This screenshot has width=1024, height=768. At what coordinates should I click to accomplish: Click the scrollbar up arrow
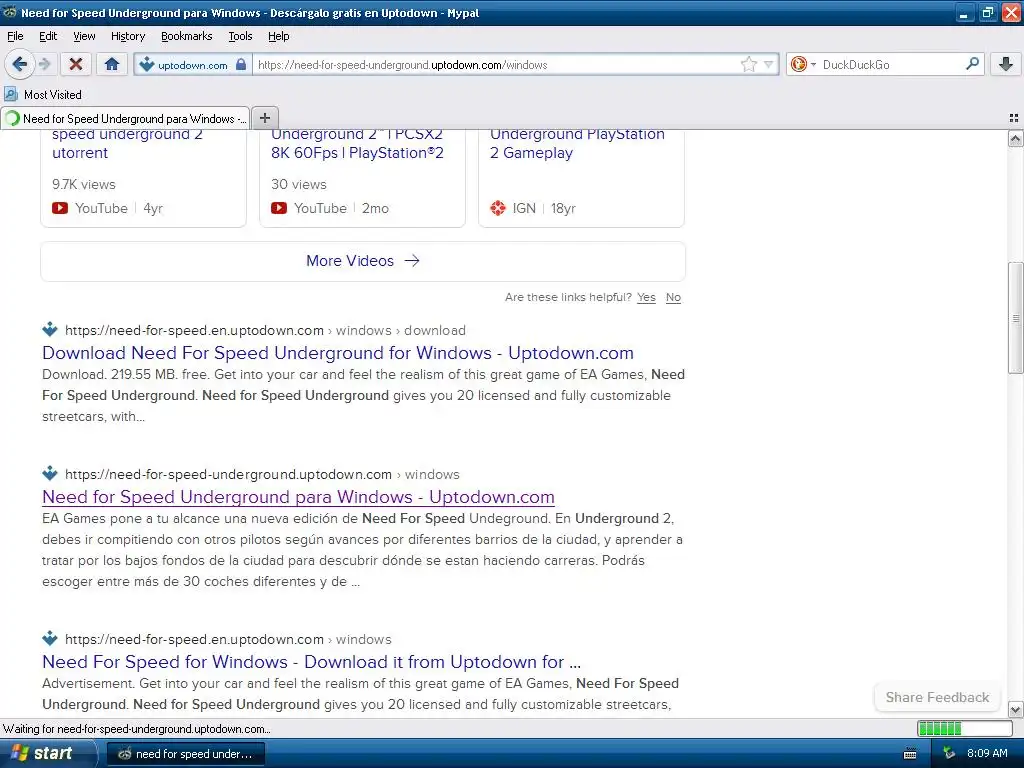[x=1015, y=138]
